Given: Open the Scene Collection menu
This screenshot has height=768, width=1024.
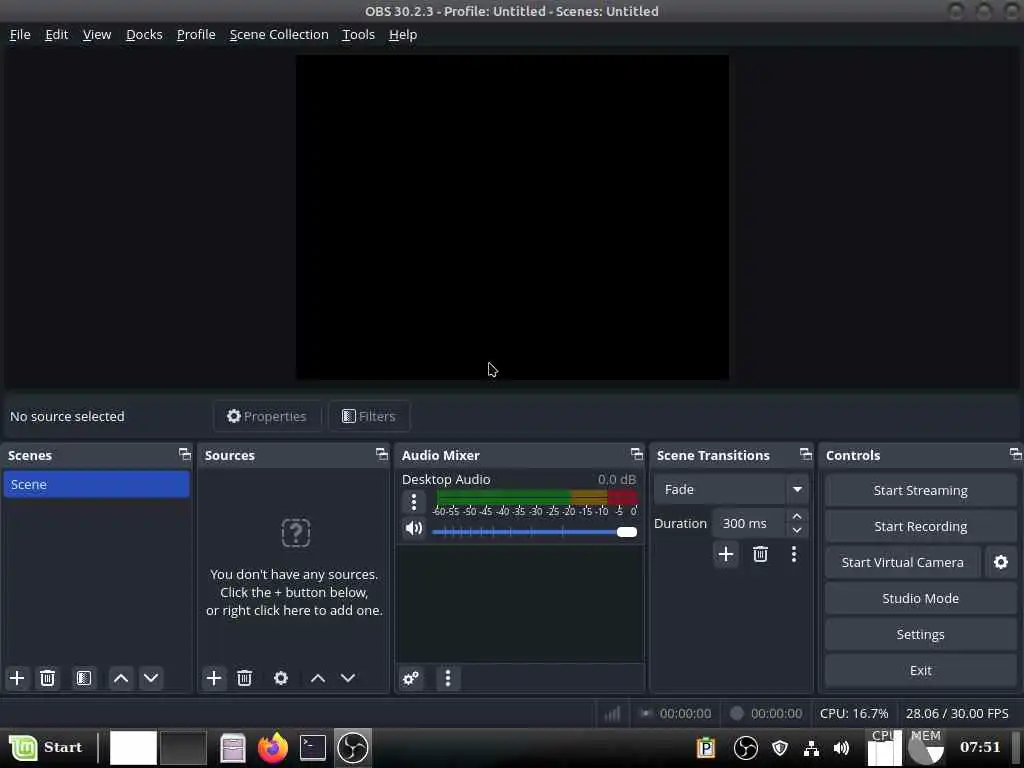Looking at the screenshot, I should tap(279, 35).
